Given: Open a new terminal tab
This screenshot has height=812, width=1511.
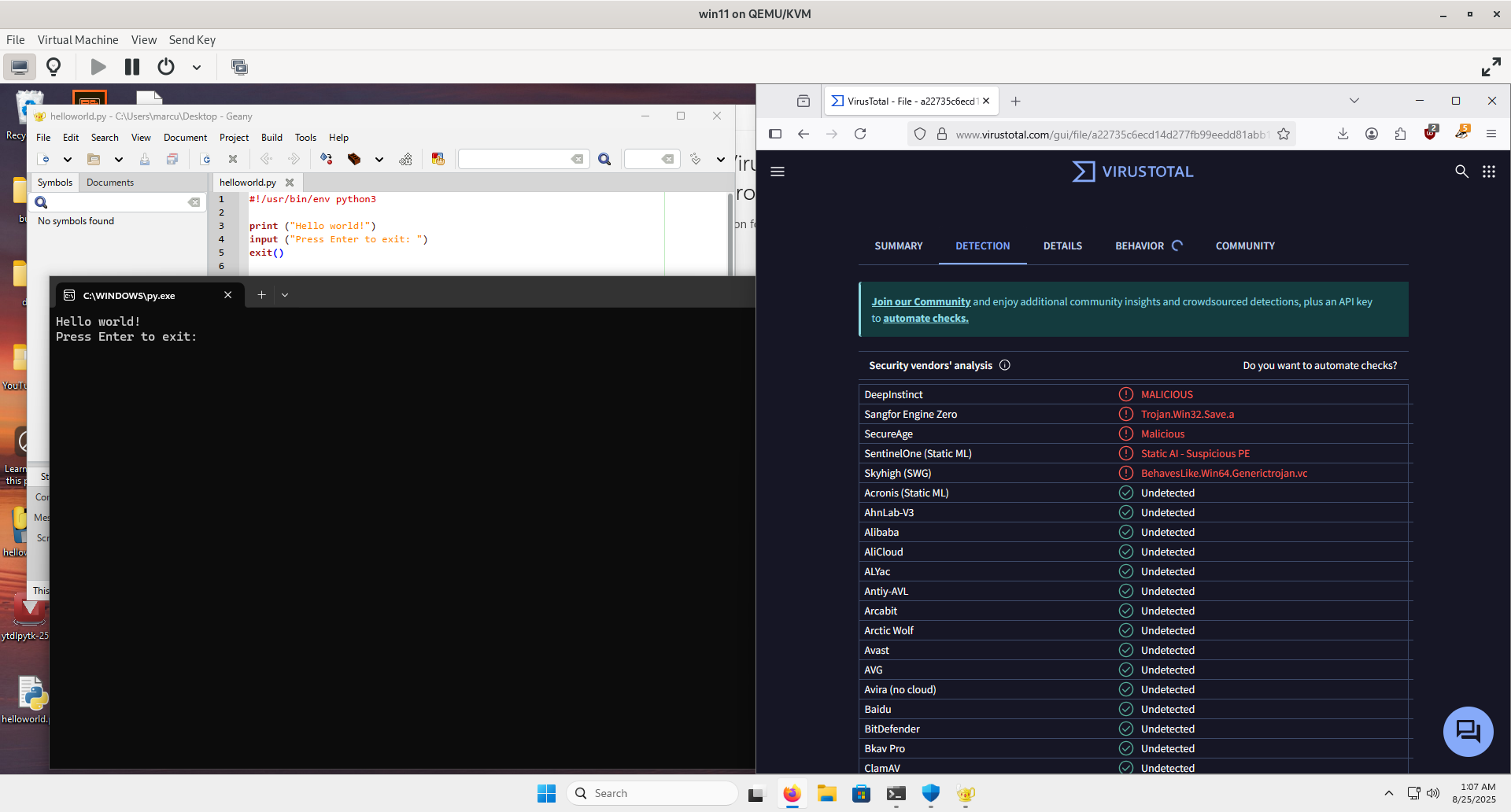Looking at the screenshot, I should click(x=261, y=295).
